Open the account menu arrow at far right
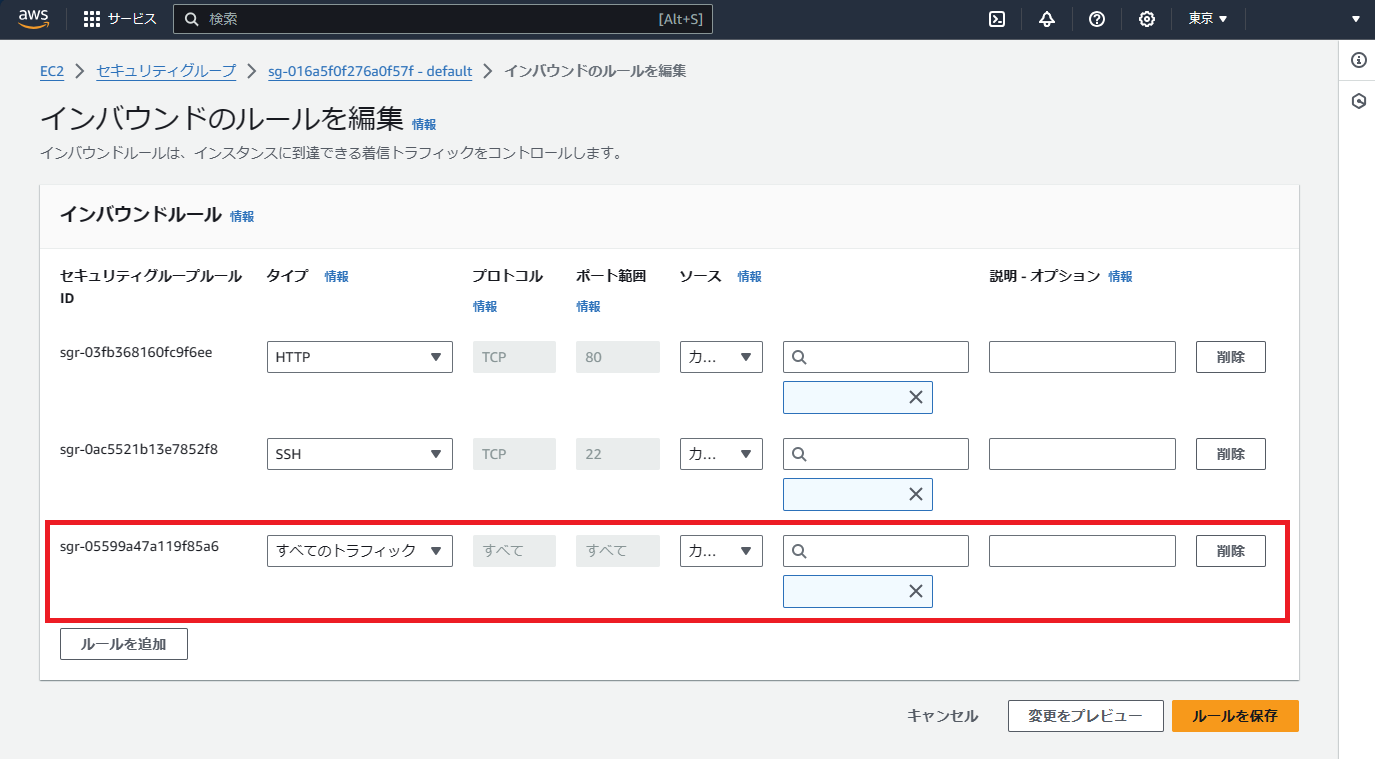 pyautogui.click(x=1356, y=19)
